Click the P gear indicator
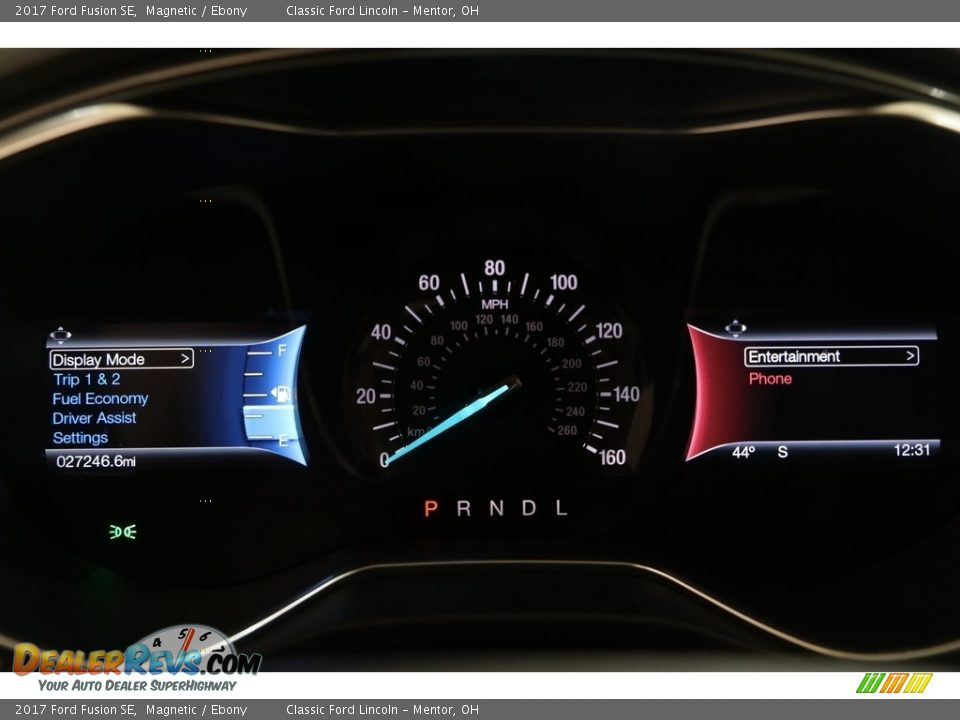 click(x=431, y=509)
